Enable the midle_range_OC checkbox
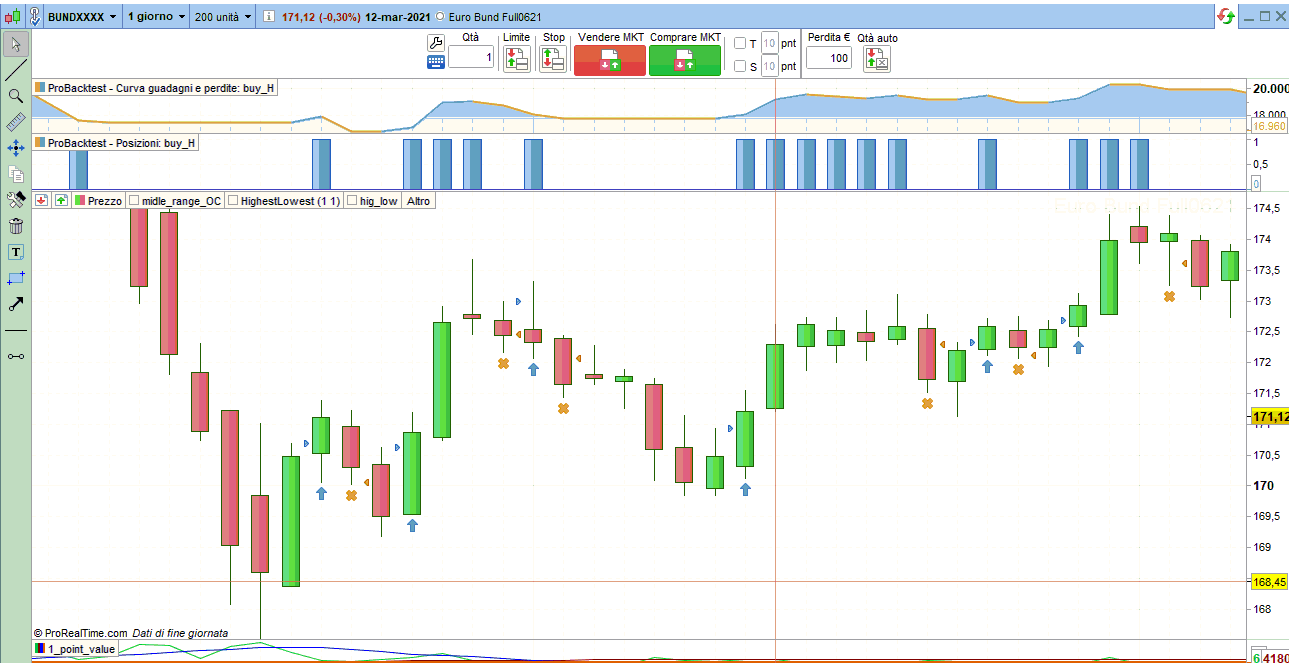1289x666 pixels. (x=135, y=201)
